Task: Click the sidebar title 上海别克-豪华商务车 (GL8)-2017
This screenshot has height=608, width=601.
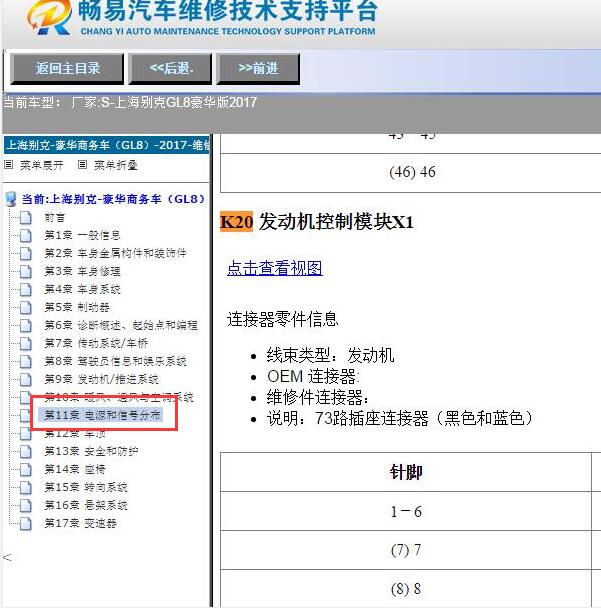Action: 107,145
